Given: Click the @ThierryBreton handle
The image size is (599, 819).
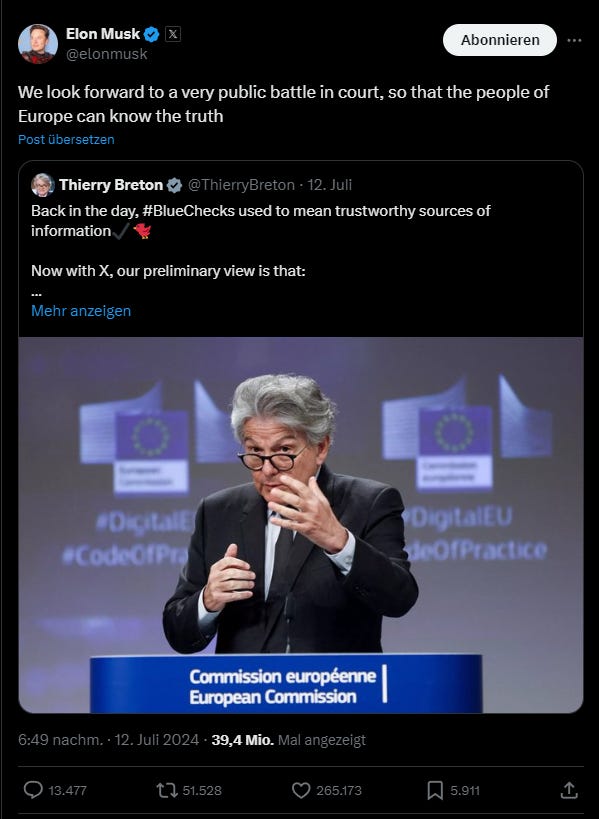Looking at the screenshot, I should tap(241, 185).
